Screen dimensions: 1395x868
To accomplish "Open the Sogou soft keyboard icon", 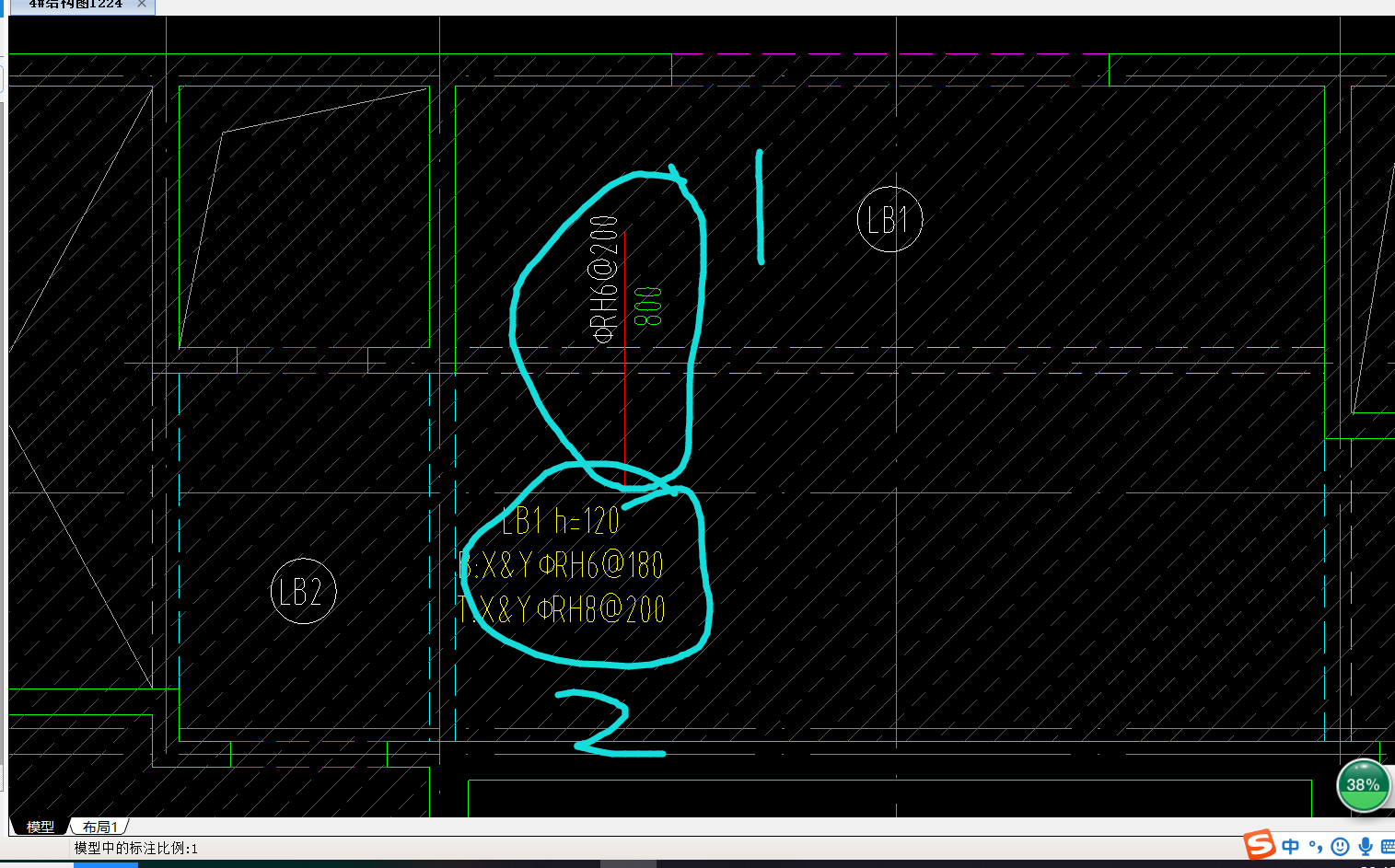I will pos(1388,846).
